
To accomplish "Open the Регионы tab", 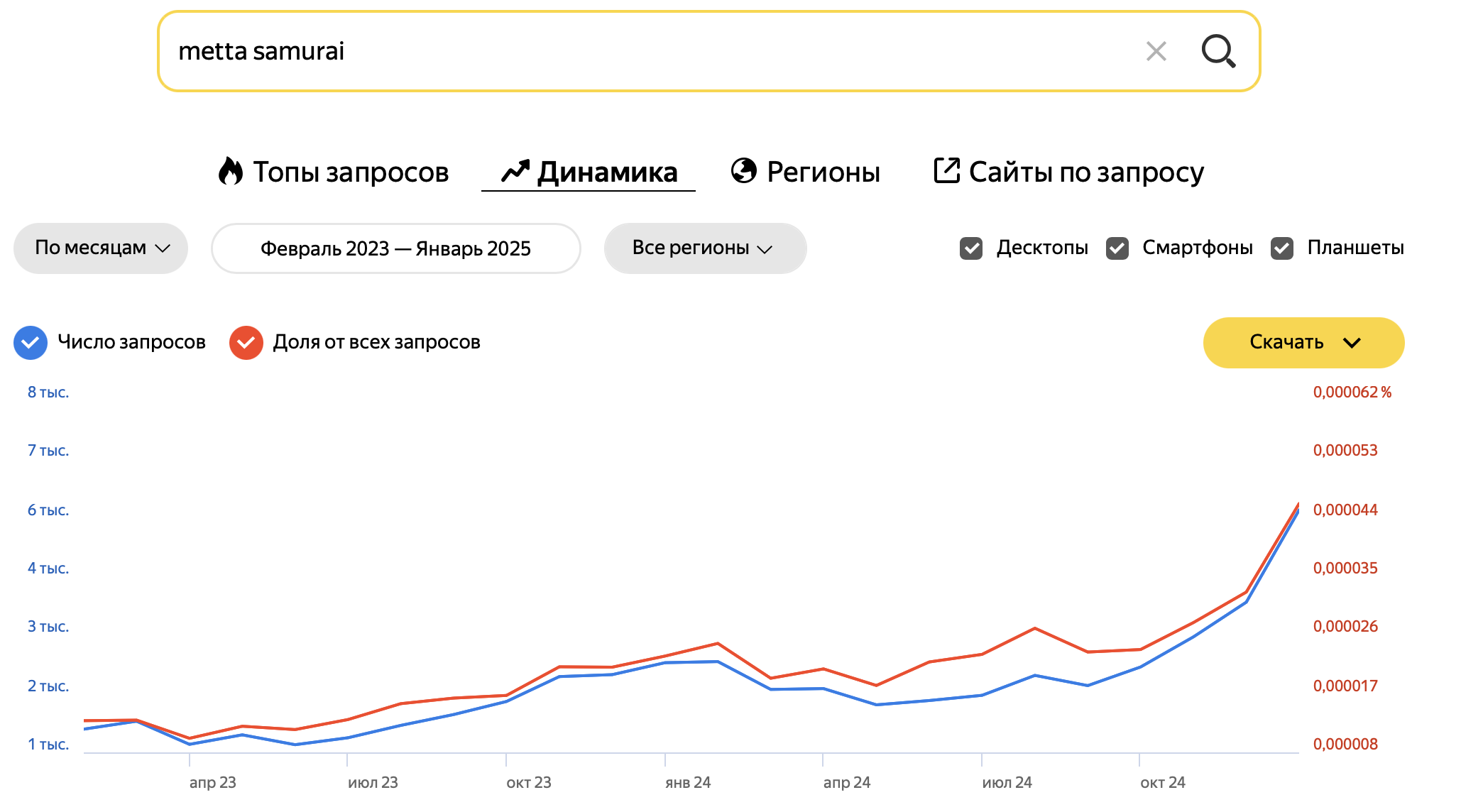I will tap(806, 172).
